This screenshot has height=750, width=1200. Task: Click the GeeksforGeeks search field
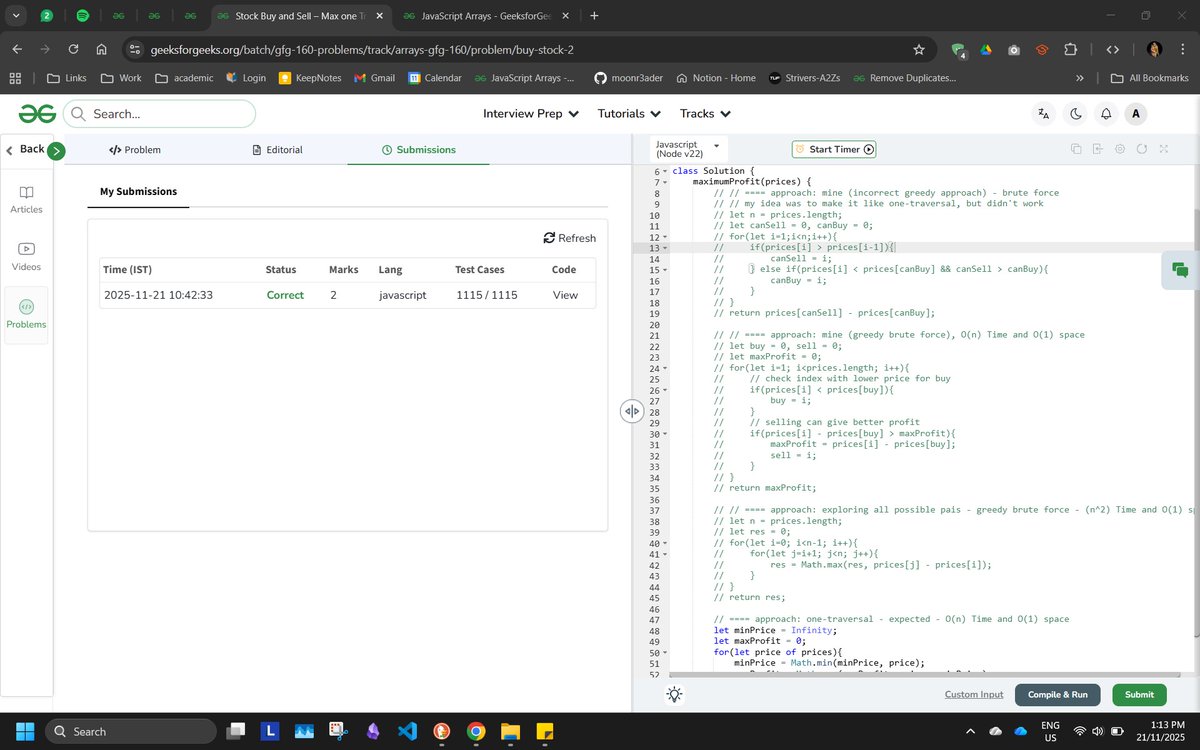pos(159,114)
